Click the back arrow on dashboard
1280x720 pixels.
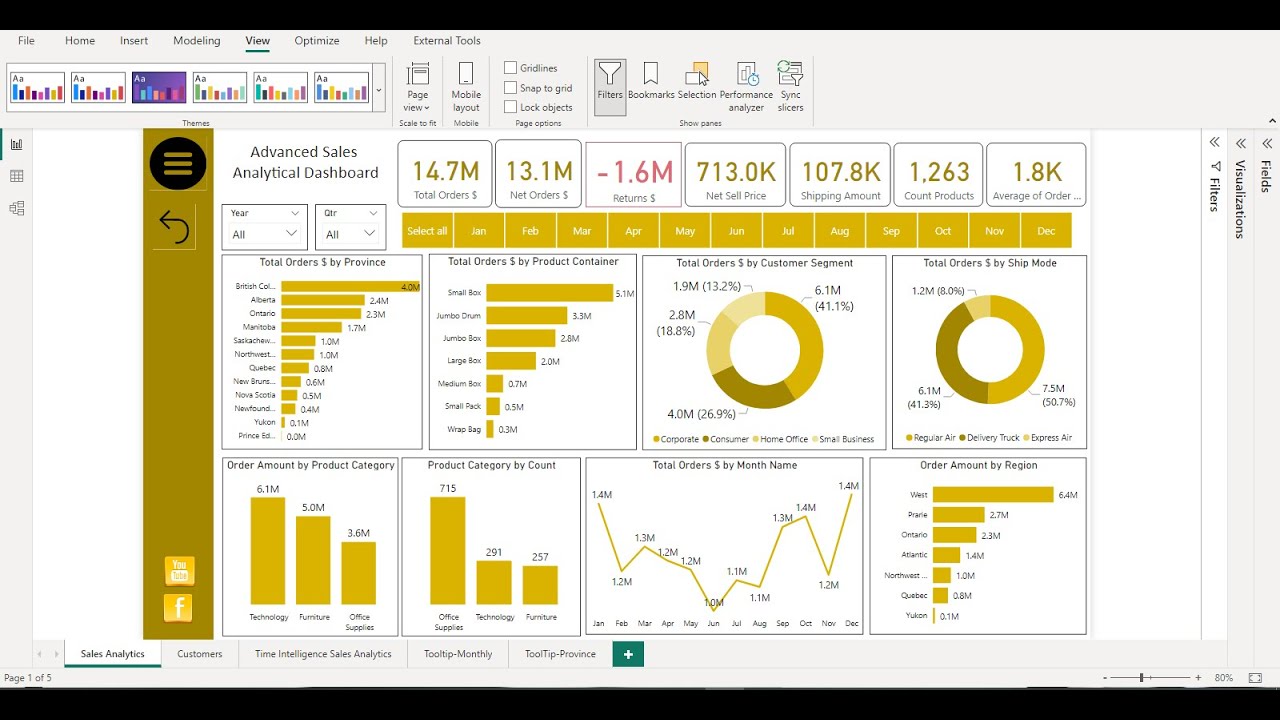click(x=174, y=227)
